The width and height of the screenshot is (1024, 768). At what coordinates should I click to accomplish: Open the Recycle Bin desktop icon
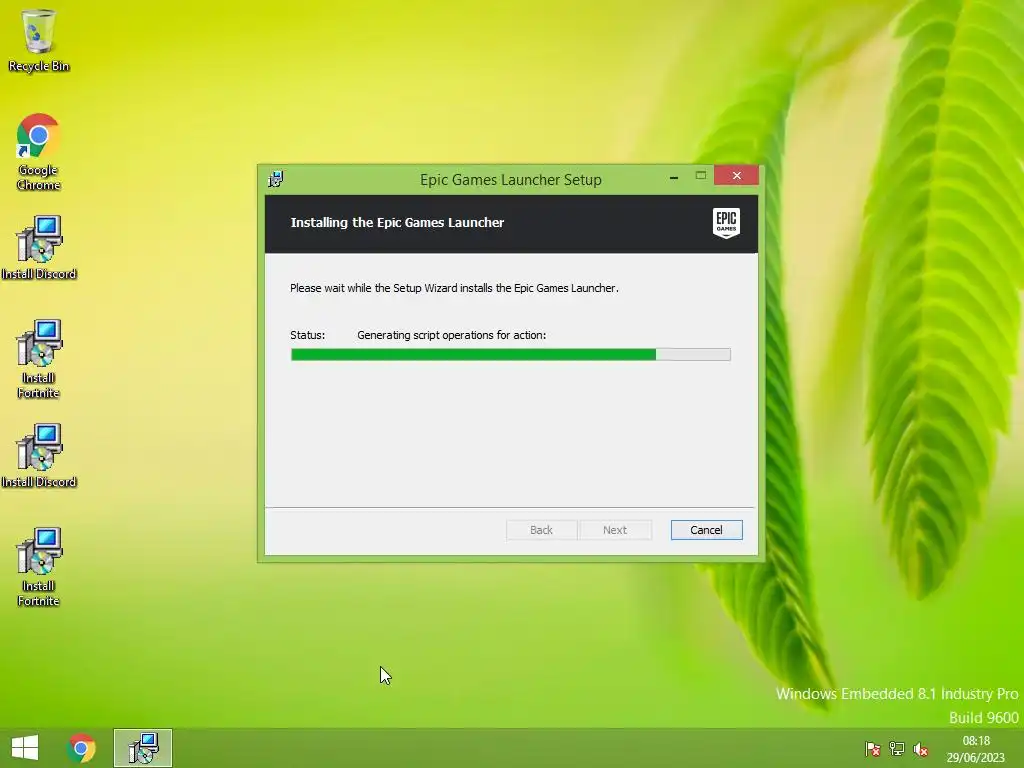coord(39,40)
